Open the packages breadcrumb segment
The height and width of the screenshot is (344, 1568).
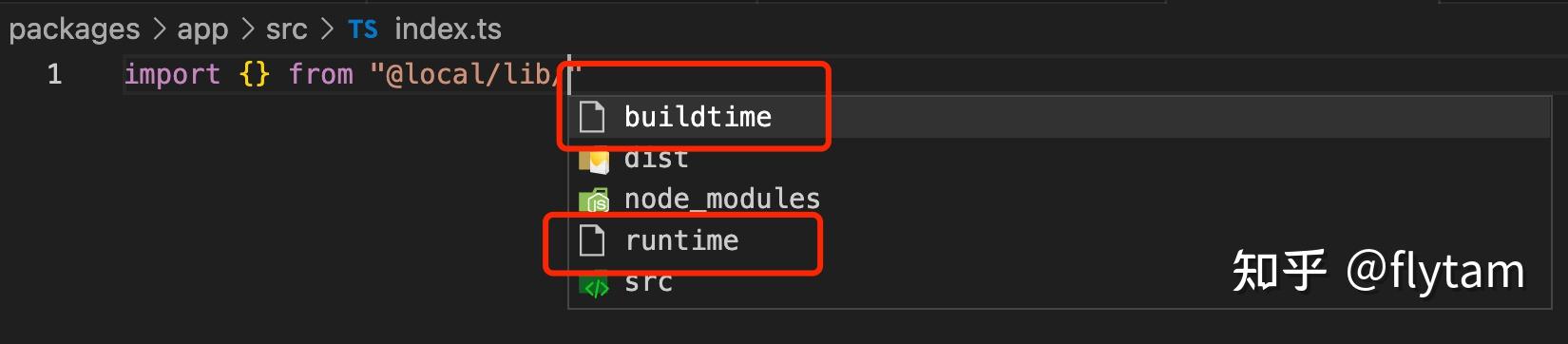pos(74,30)
